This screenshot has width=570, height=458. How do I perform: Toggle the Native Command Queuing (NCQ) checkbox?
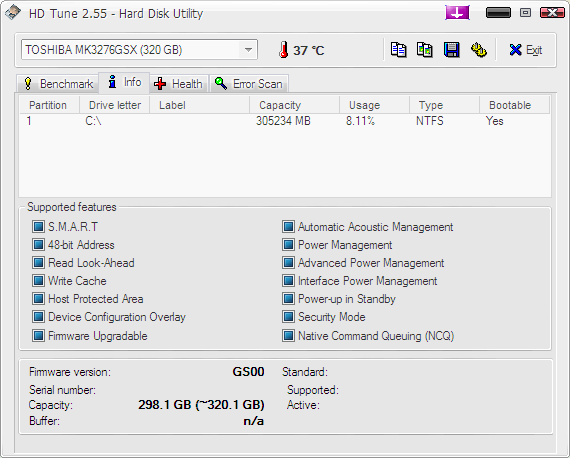tap(288, 336)
